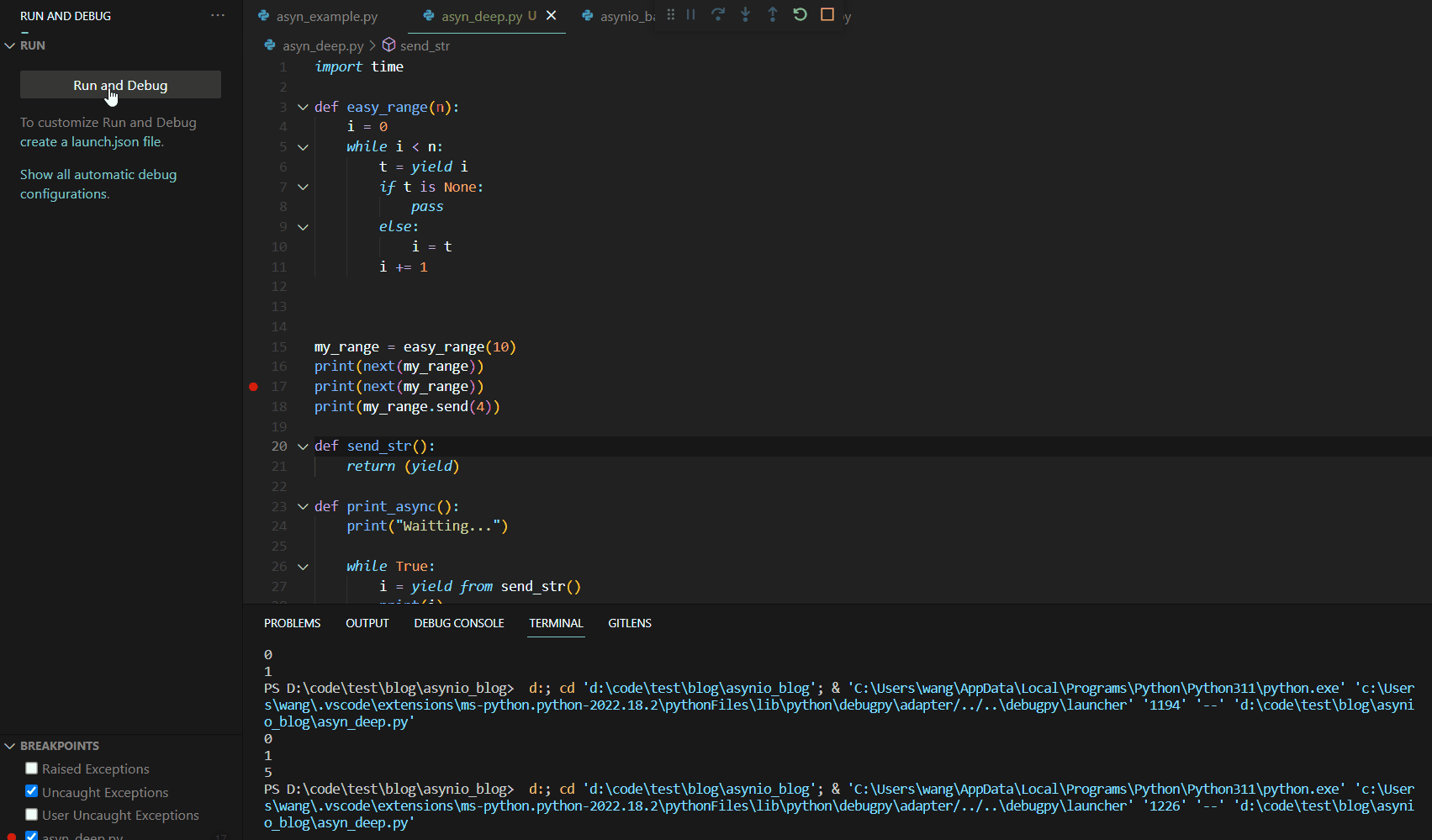The image size is (1432, 840).
Task: Click the Step Into debug icon
Action: coord(746,14)
